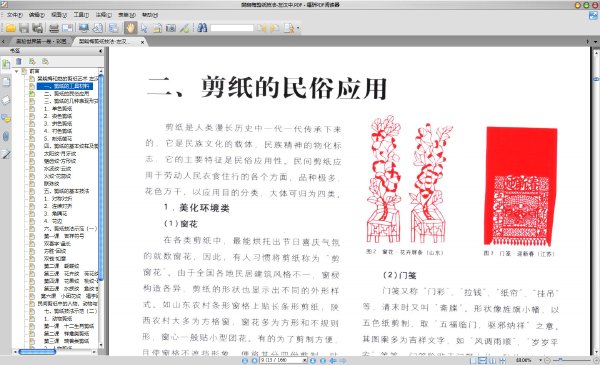Open the Pages panel sidebar icon

[6, 81]
